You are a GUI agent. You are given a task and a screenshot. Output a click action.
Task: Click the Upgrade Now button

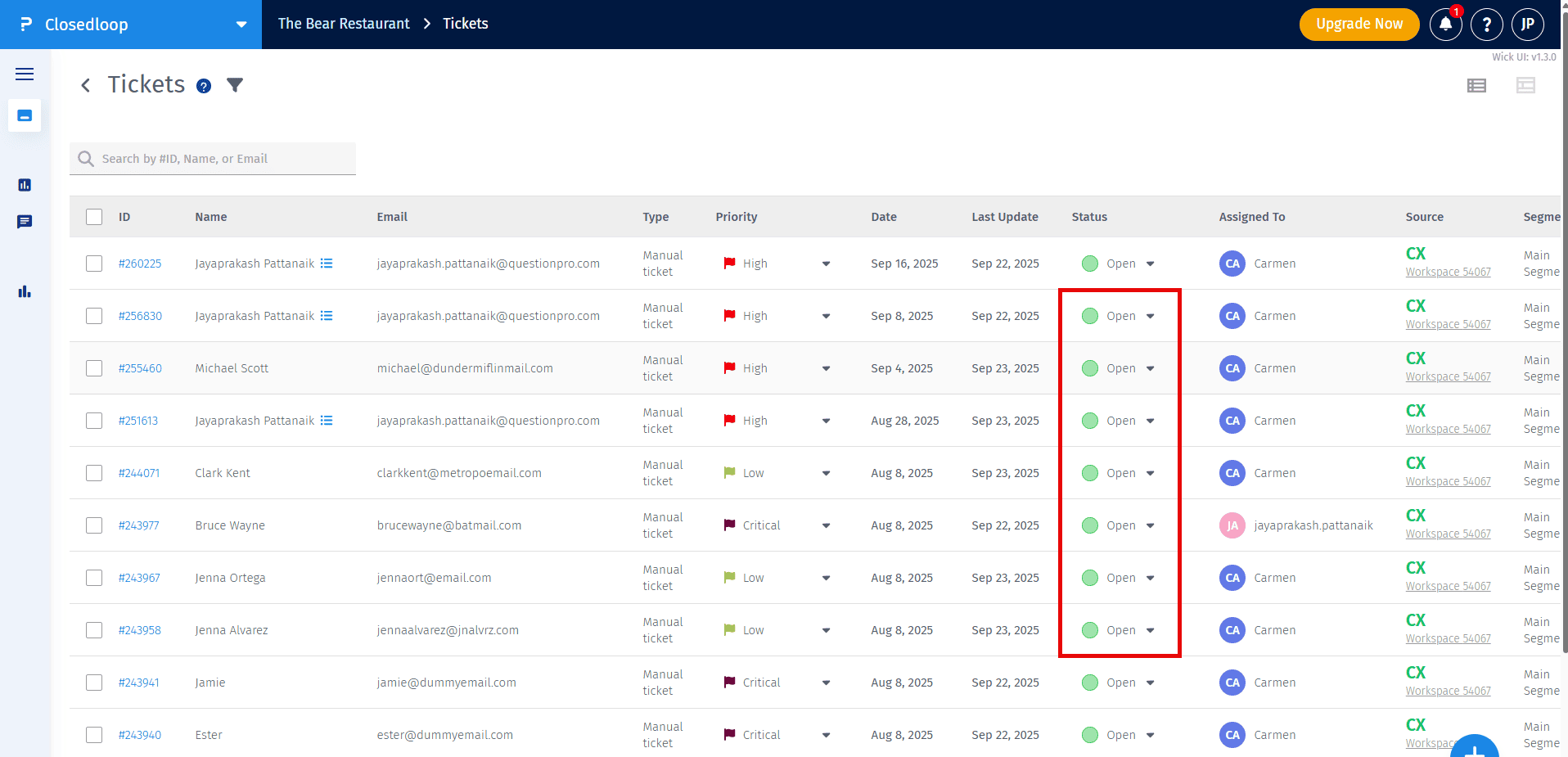[1358, 25]
